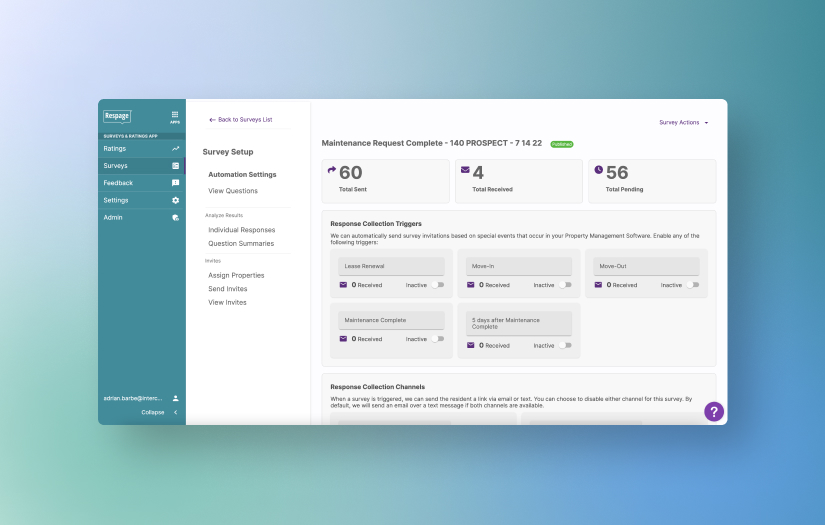
Task: Click the Analyze Results section label
Action: (224, 215)
